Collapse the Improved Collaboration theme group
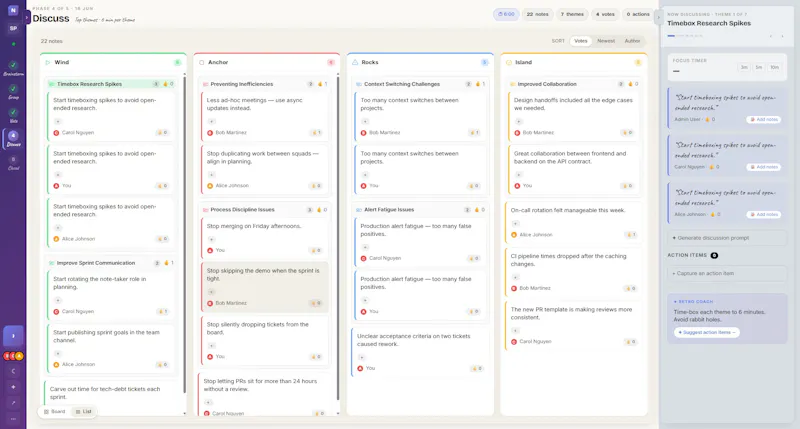 pos(573,84)
